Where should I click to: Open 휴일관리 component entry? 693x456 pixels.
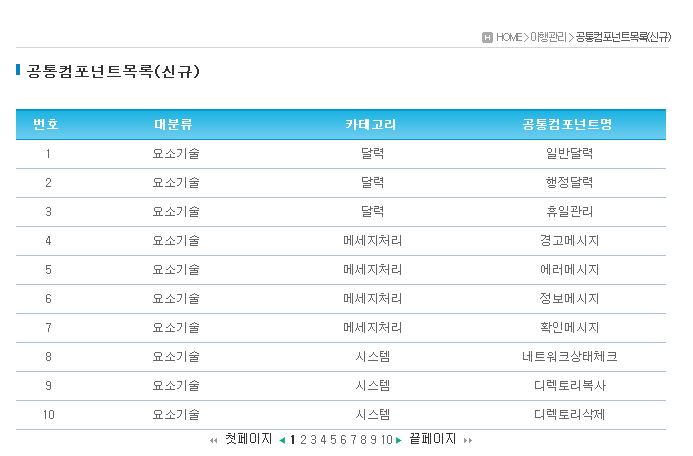tap(568, 212)
